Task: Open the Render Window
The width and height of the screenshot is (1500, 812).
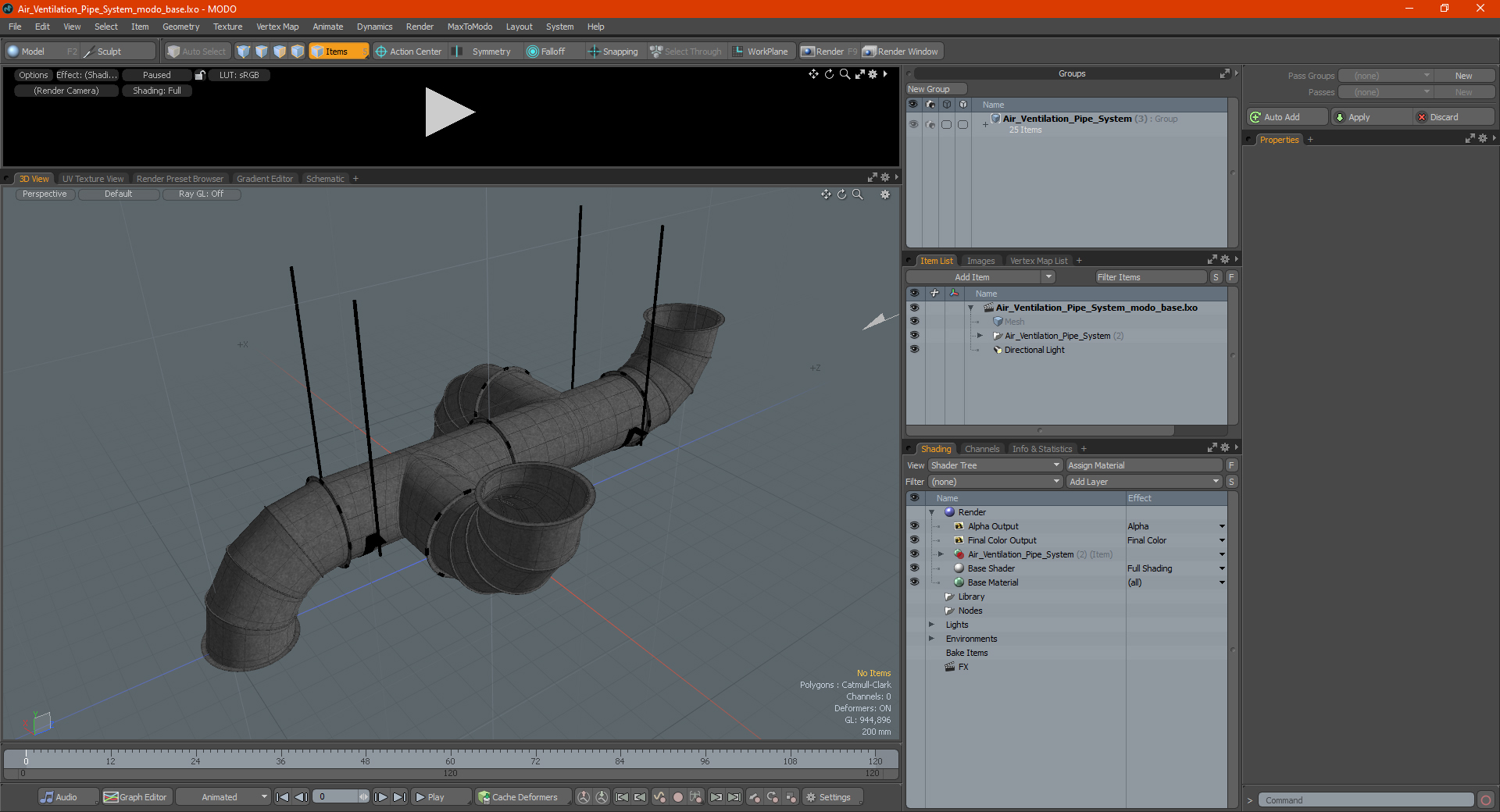Action: (x=901, y=52)
